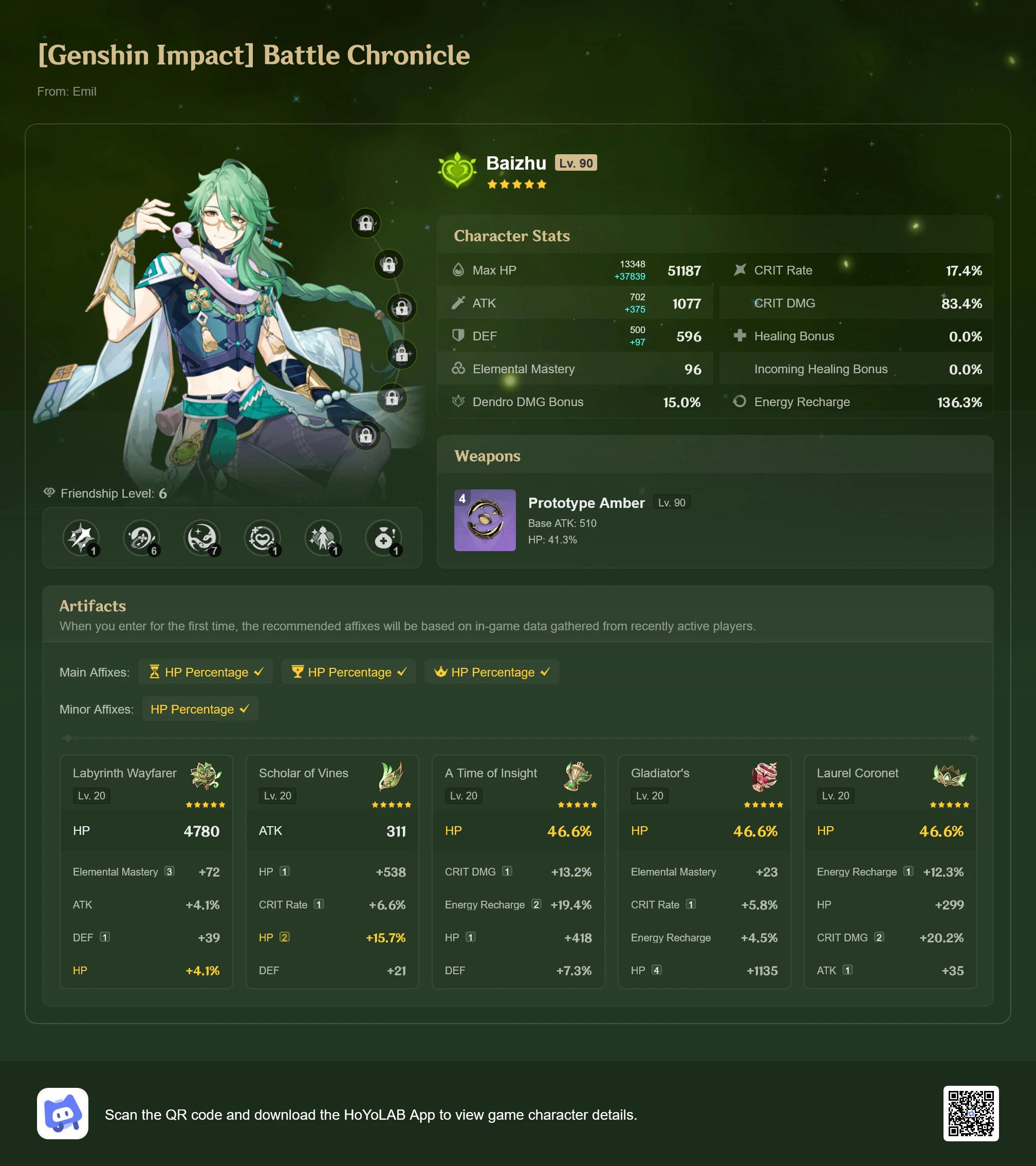Open the Prototype Amber weapon thumbnail
This screenshot has width=1036, height=1166.
coord(485,520)
